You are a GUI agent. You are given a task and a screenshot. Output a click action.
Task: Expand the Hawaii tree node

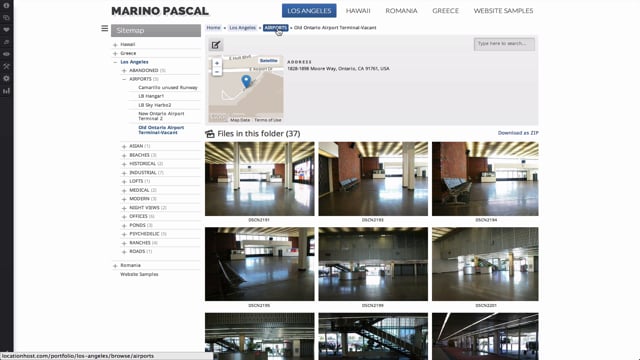115,44
